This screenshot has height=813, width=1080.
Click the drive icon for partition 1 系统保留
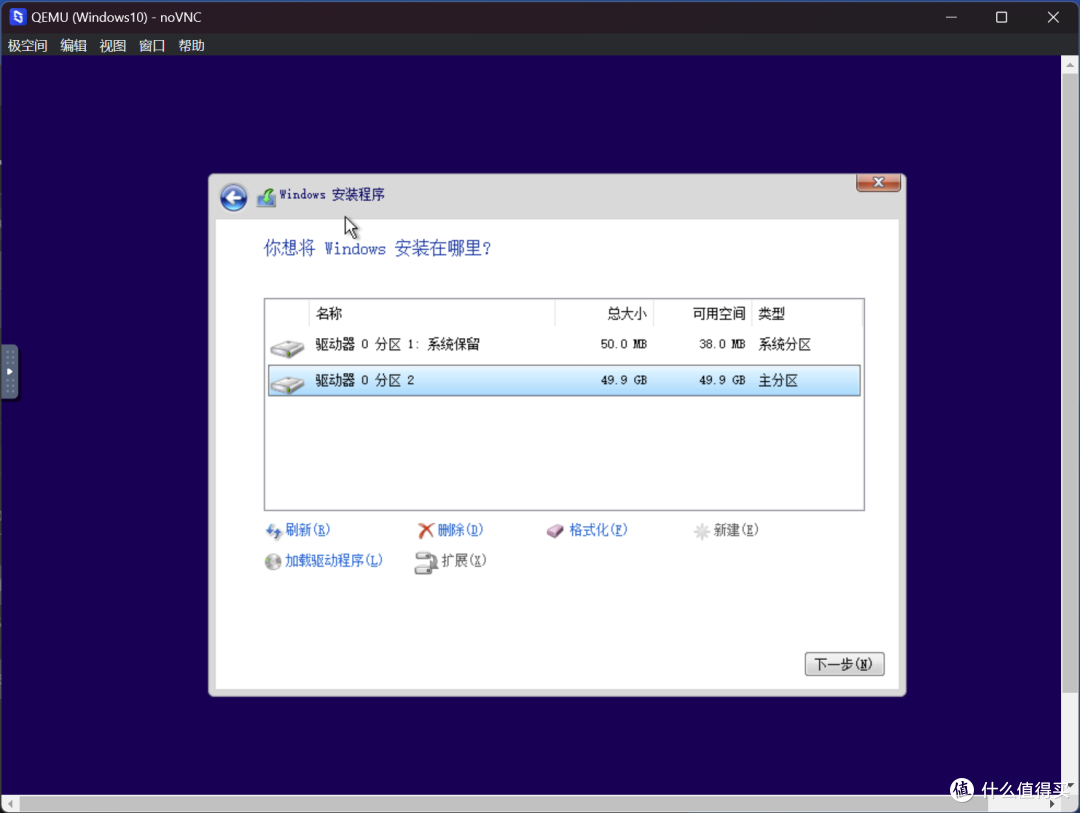coord(287,347)
